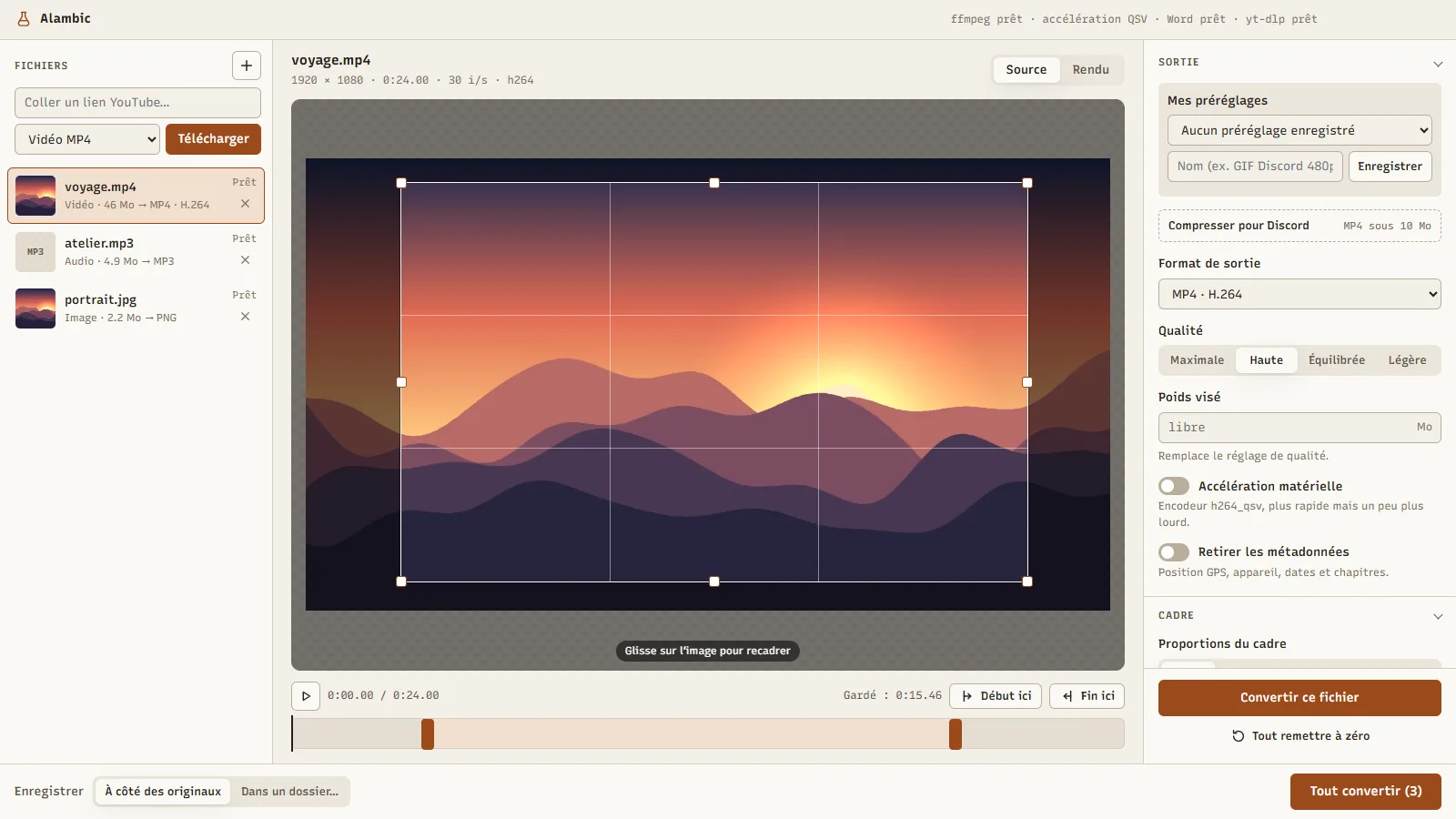Open the Aucun préréglage enregistré dropdown
Image resolution: width=1456 pixels, height=819 pixels.
tap(1299, 130)
